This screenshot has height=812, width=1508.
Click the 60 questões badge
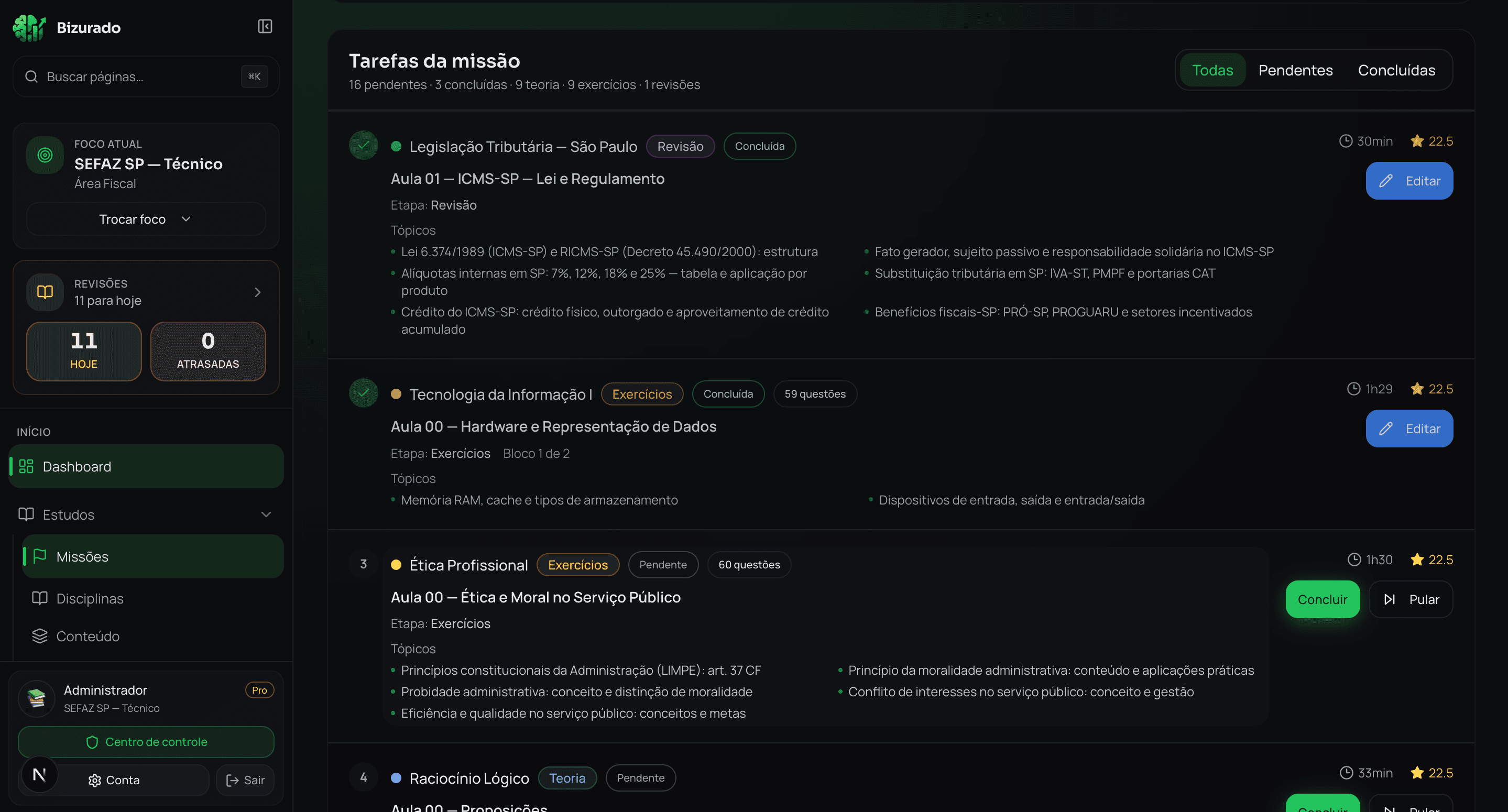pyautogui.click(x=749, y=565)
